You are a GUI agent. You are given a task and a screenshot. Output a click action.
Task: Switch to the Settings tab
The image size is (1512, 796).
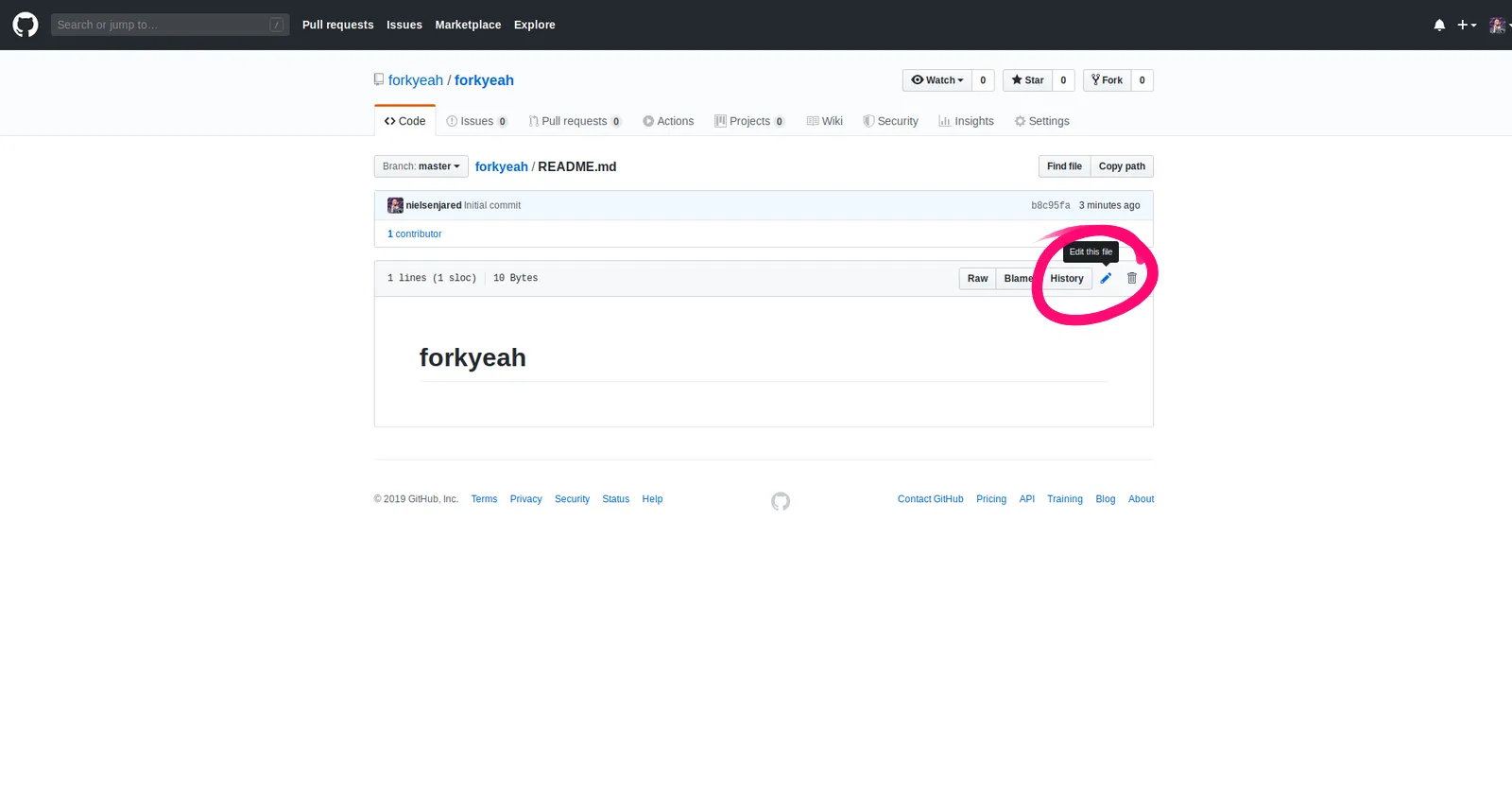pos(1041,121)
